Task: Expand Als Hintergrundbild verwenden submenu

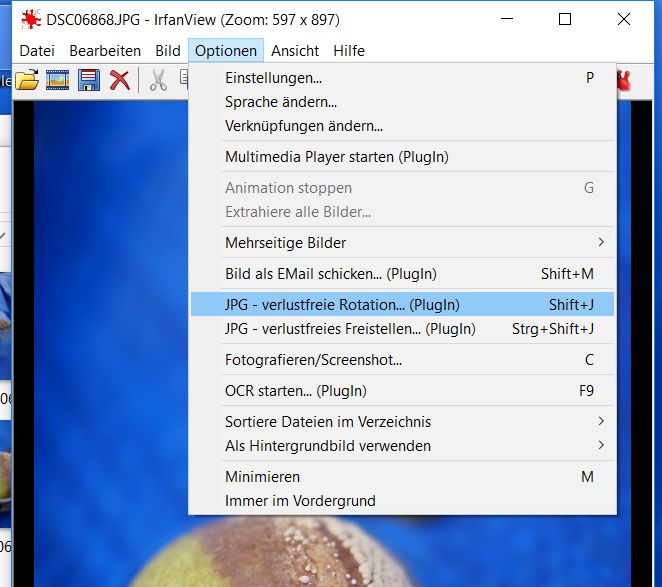Action: [402, 446]
